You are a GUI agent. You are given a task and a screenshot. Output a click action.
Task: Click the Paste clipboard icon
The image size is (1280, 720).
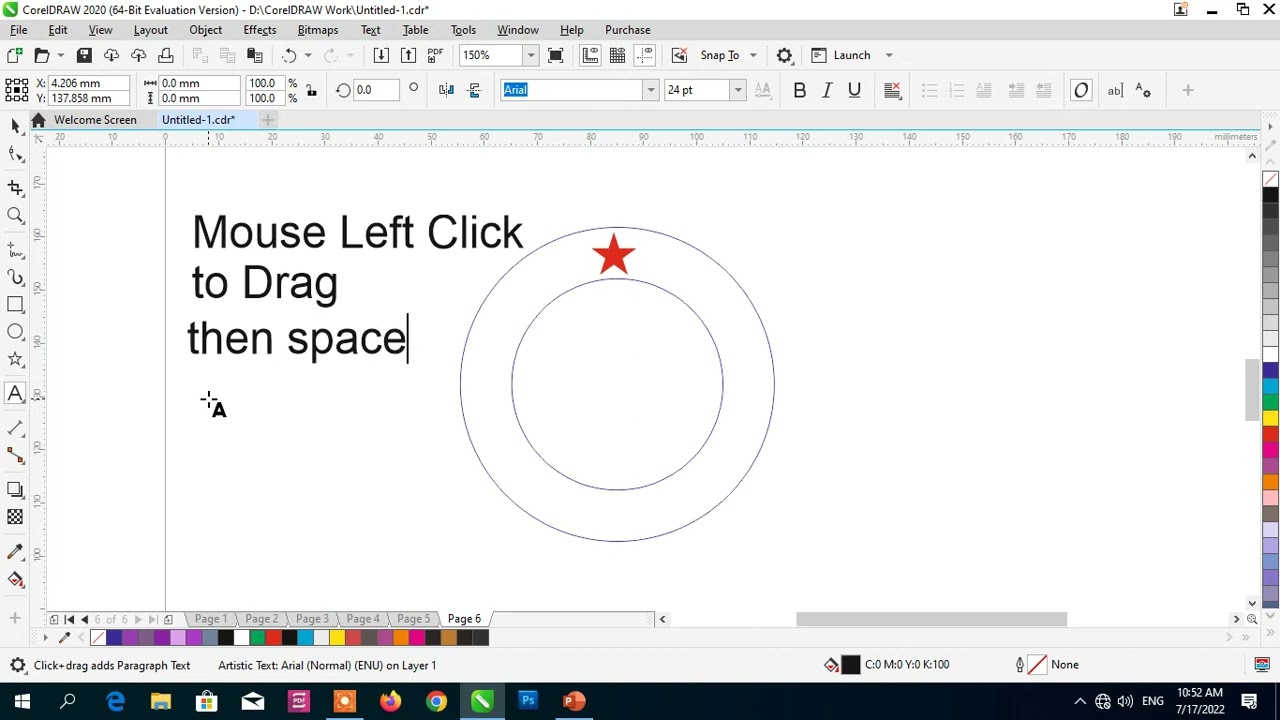(x=255, y=55)
